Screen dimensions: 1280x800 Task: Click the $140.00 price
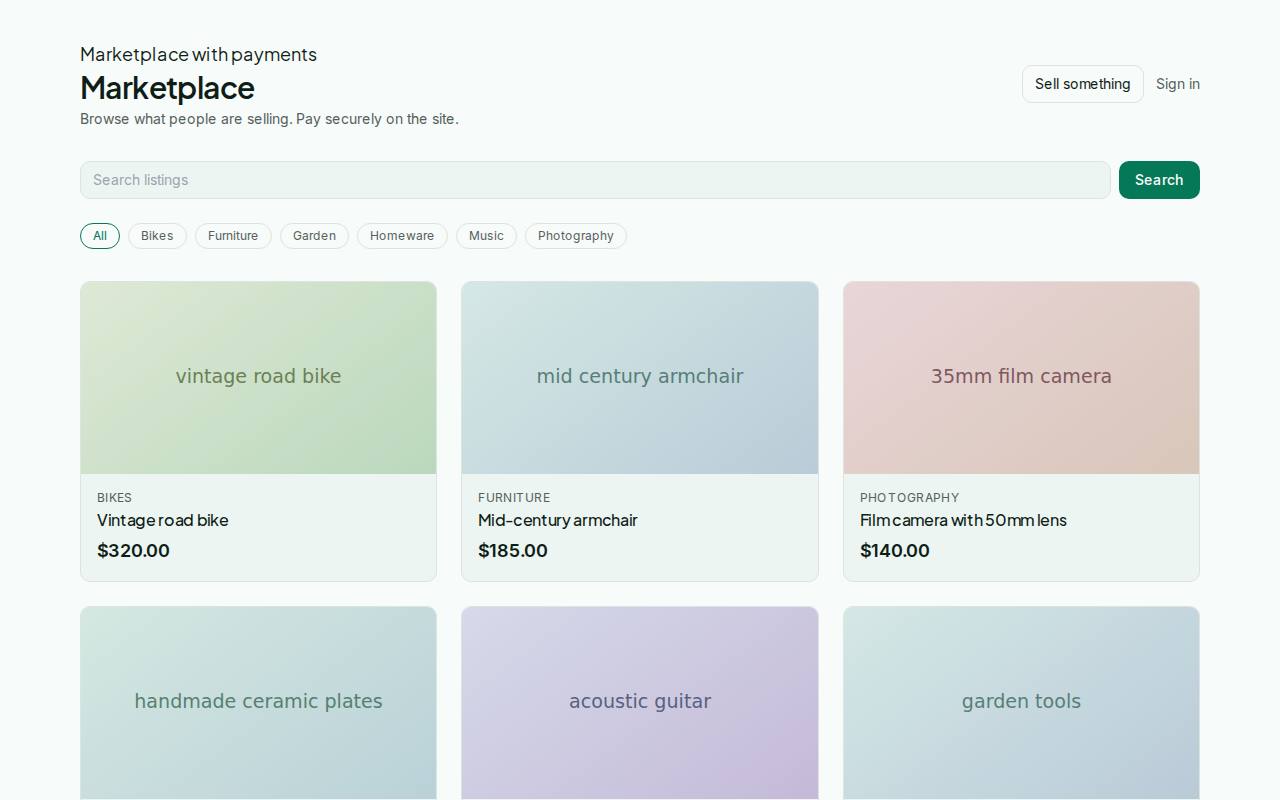895,550
